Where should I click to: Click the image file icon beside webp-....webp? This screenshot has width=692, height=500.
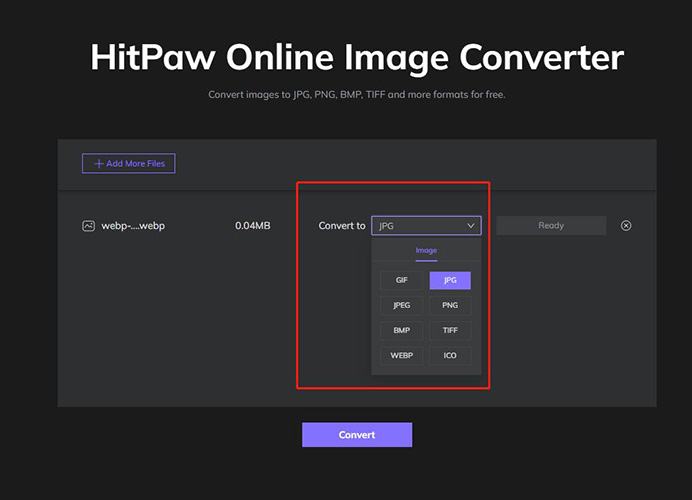pos(88,226)
